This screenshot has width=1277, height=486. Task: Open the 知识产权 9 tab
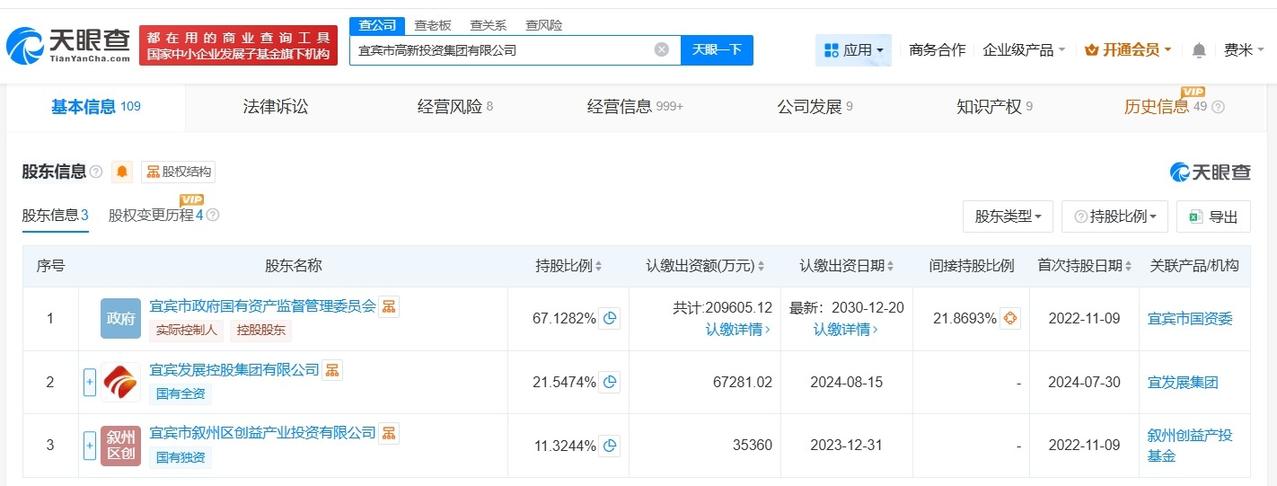[995, 107]
